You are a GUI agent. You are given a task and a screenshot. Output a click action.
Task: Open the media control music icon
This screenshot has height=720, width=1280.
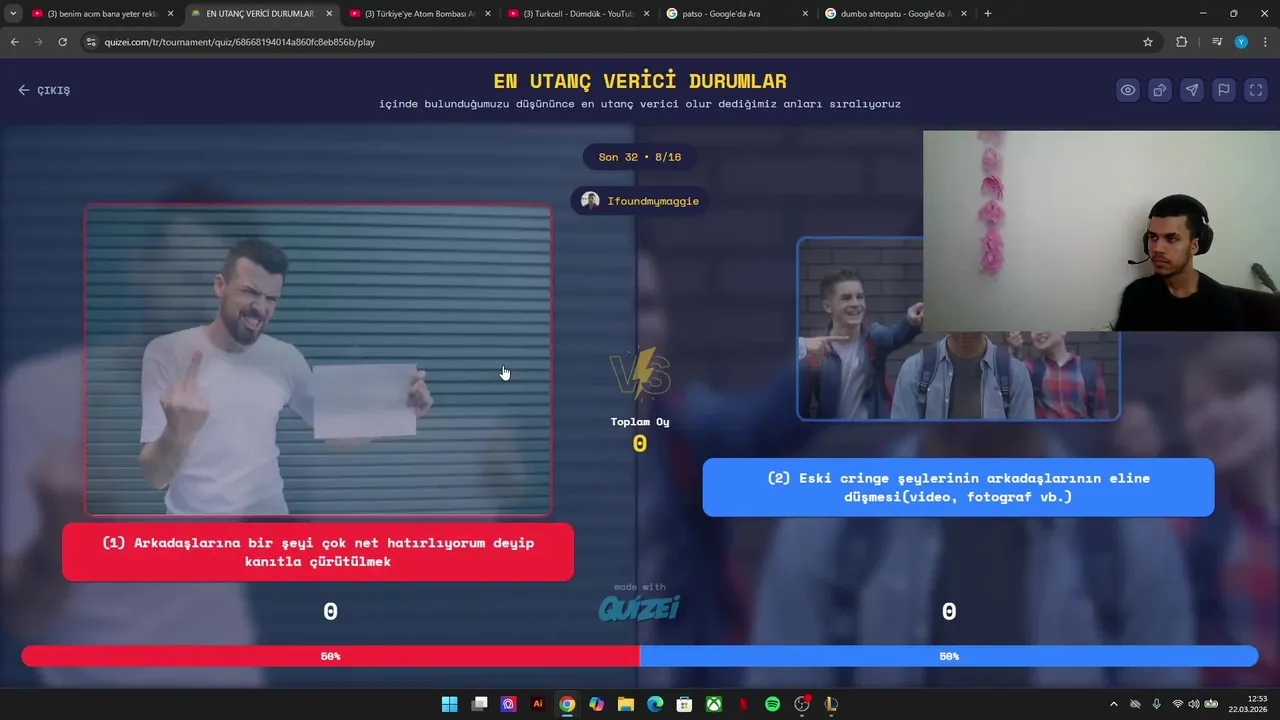point(1216,42)
